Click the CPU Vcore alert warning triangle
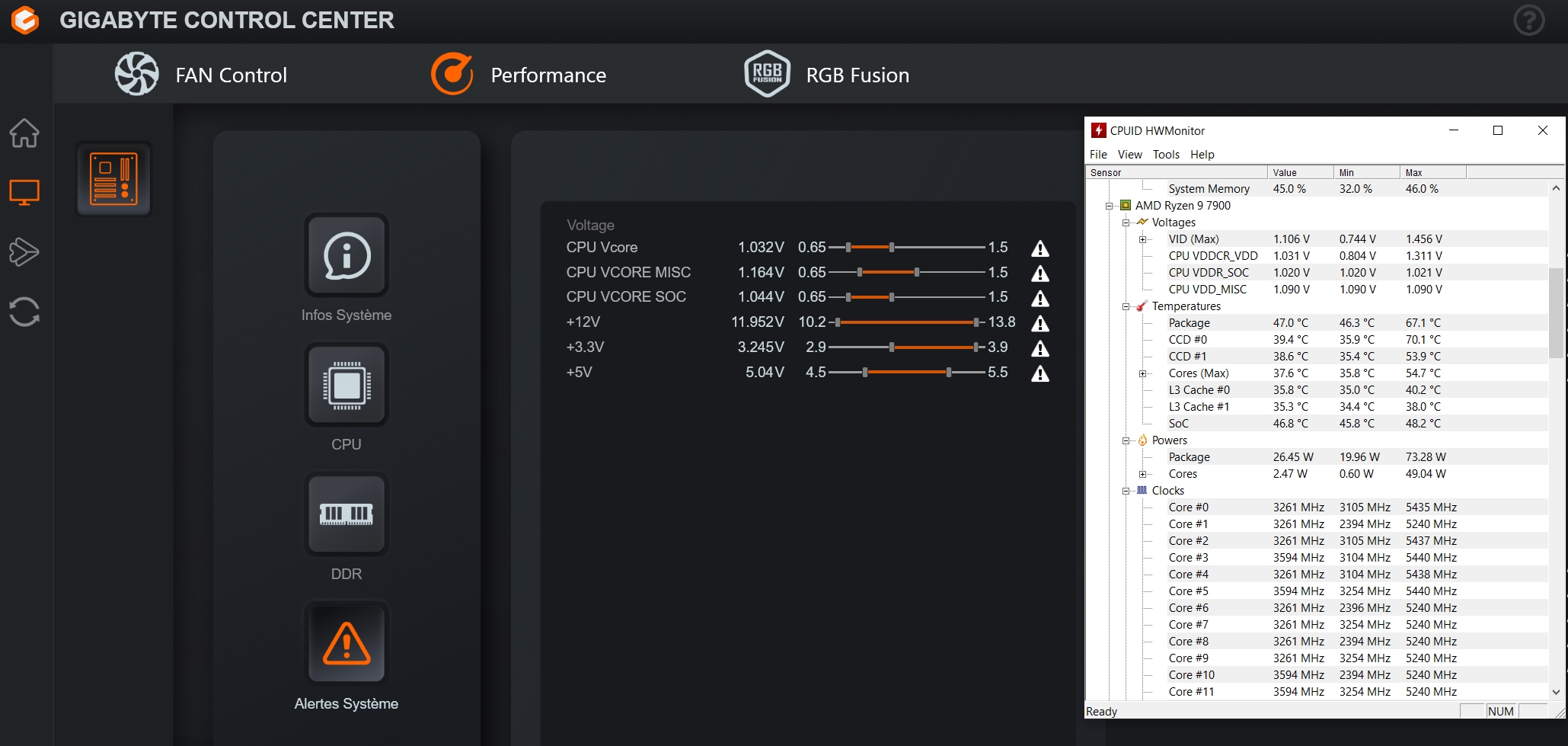The image size is (1568, 746). (1039, 248)
